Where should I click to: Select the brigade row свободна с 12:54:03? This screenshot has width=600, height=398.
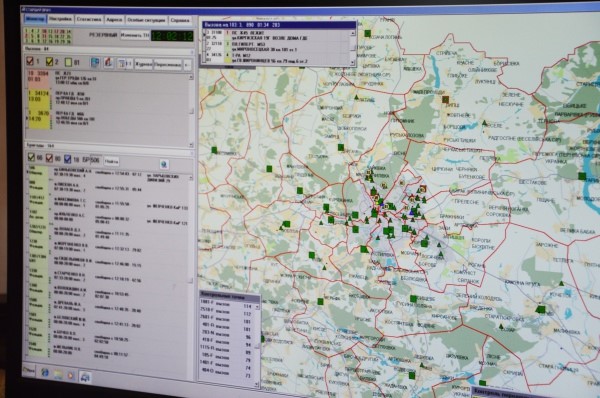(109, 175)
